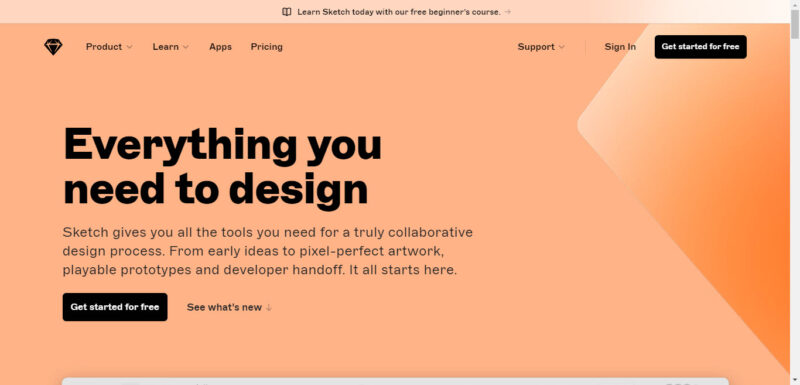The image size is (800, 385).
Task: Click the scrollbar up arrow
Action: point(795,5)
